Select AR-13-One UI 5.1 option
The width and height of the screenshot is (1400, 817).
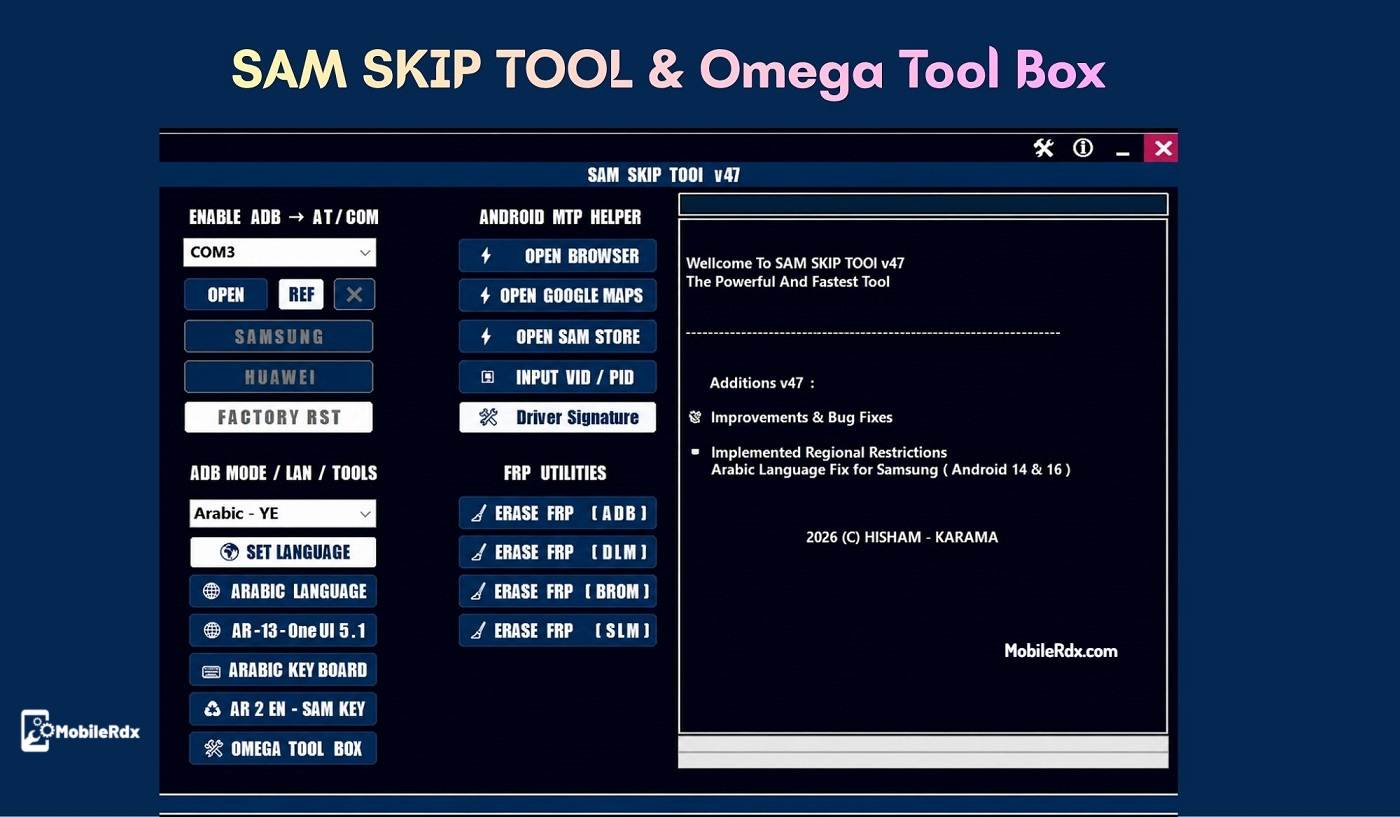[283, 631]
